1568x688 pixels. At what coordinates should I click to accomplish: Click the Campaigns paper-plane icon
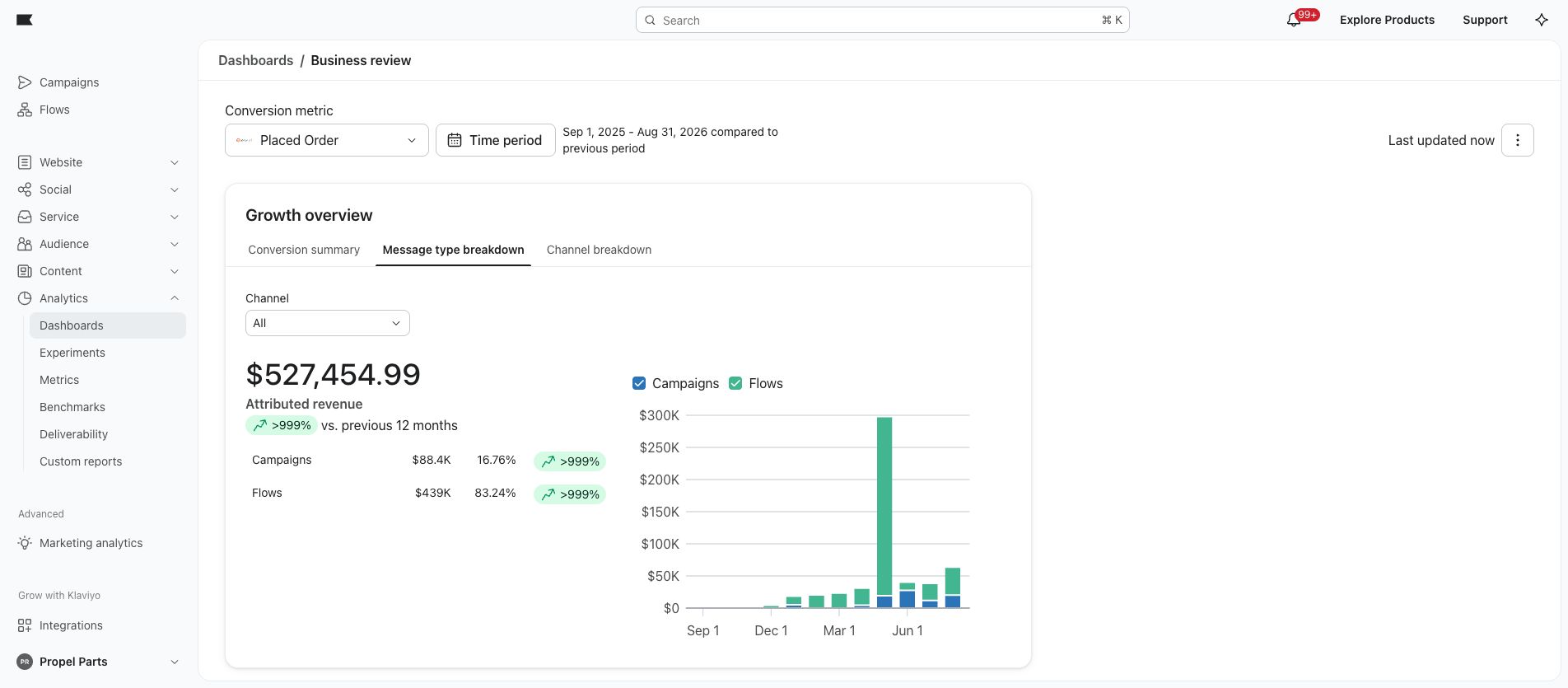(x=25, y=82)
